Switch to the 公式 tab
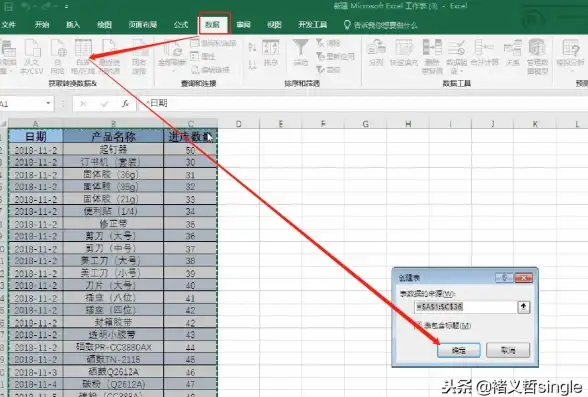588x397 pixels. point(181,25)
